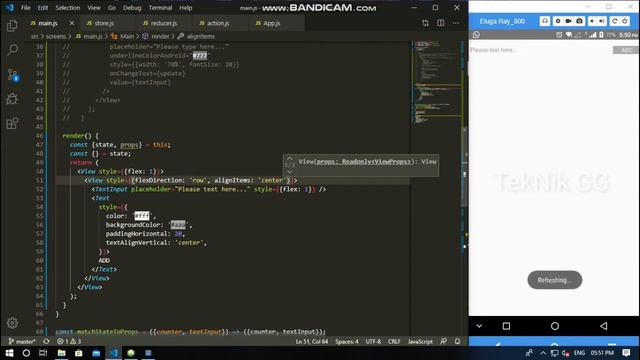Tap the Android back triangle button
This screenshot has height=360, width=640.
[604, 326]
